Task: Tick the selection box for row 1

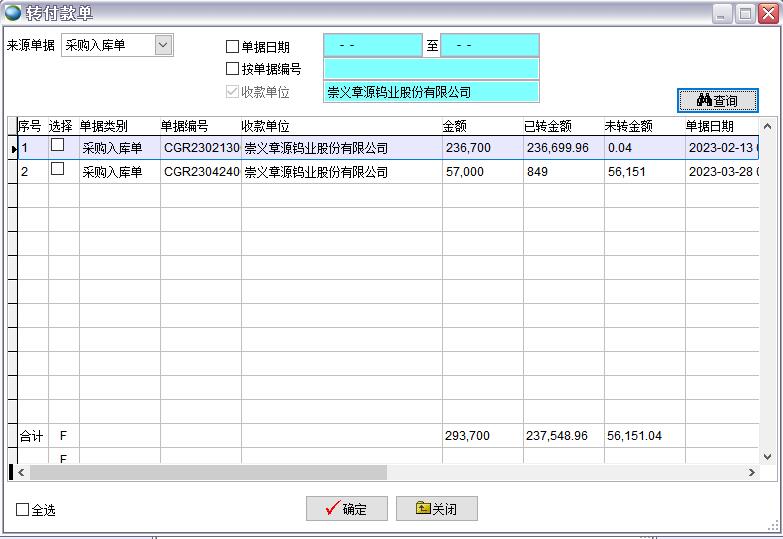Action: 58,146
